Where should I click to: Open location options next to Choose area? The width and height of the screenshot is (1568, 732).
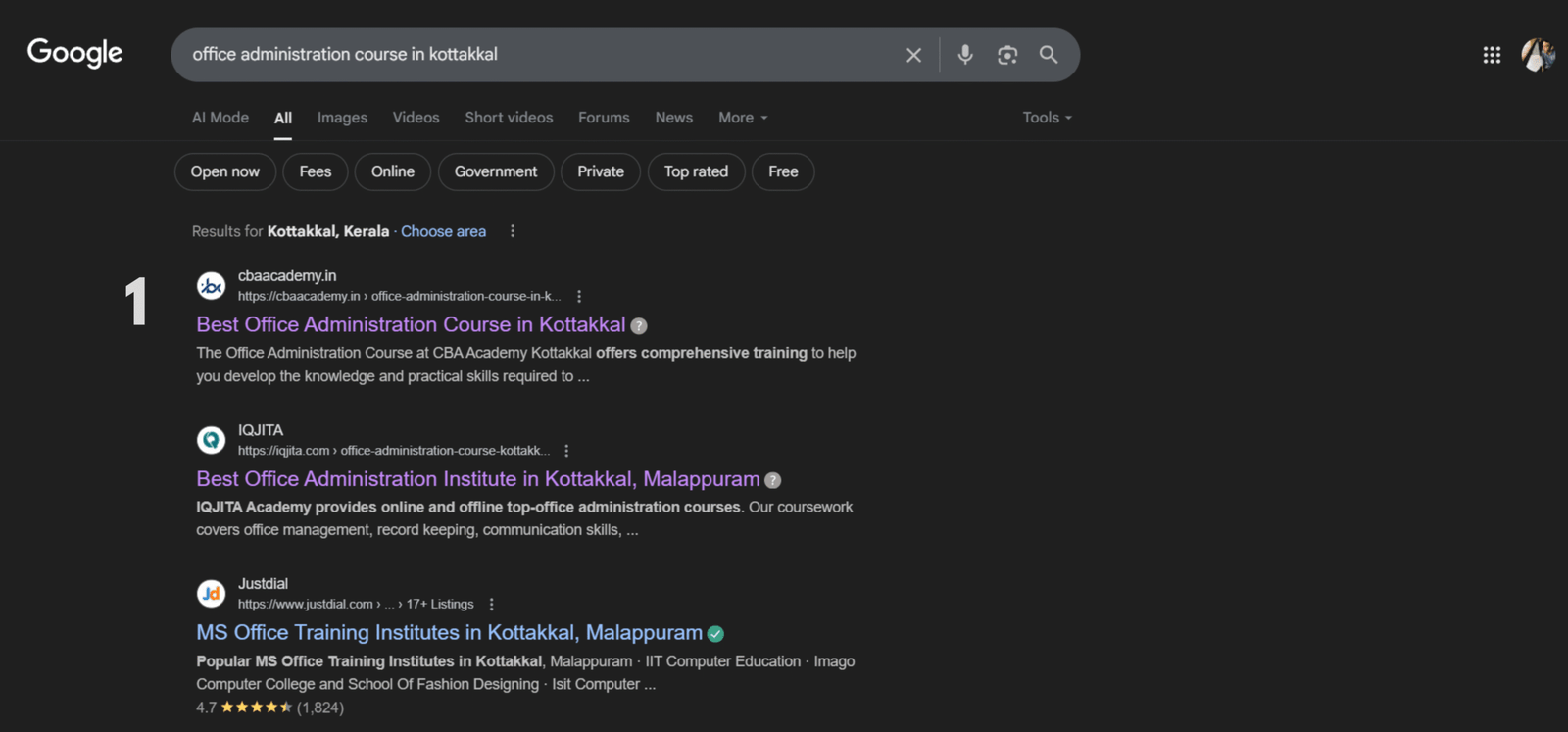[x=513, y=231]
